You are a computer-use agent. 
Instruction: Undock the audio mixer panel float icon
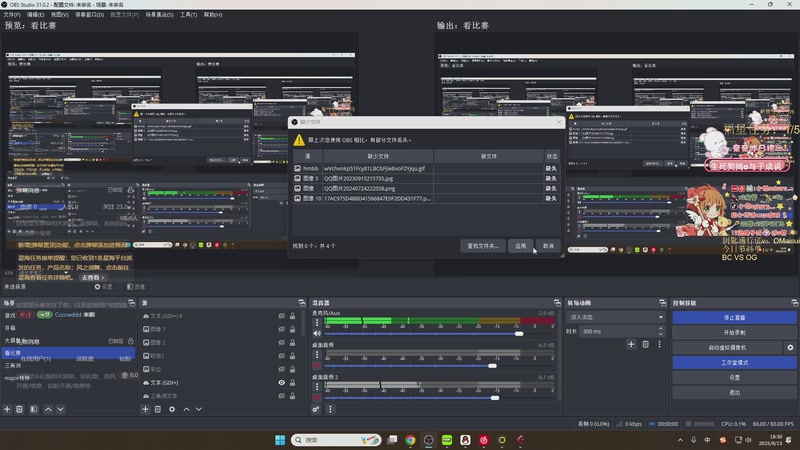pos(557,303)
